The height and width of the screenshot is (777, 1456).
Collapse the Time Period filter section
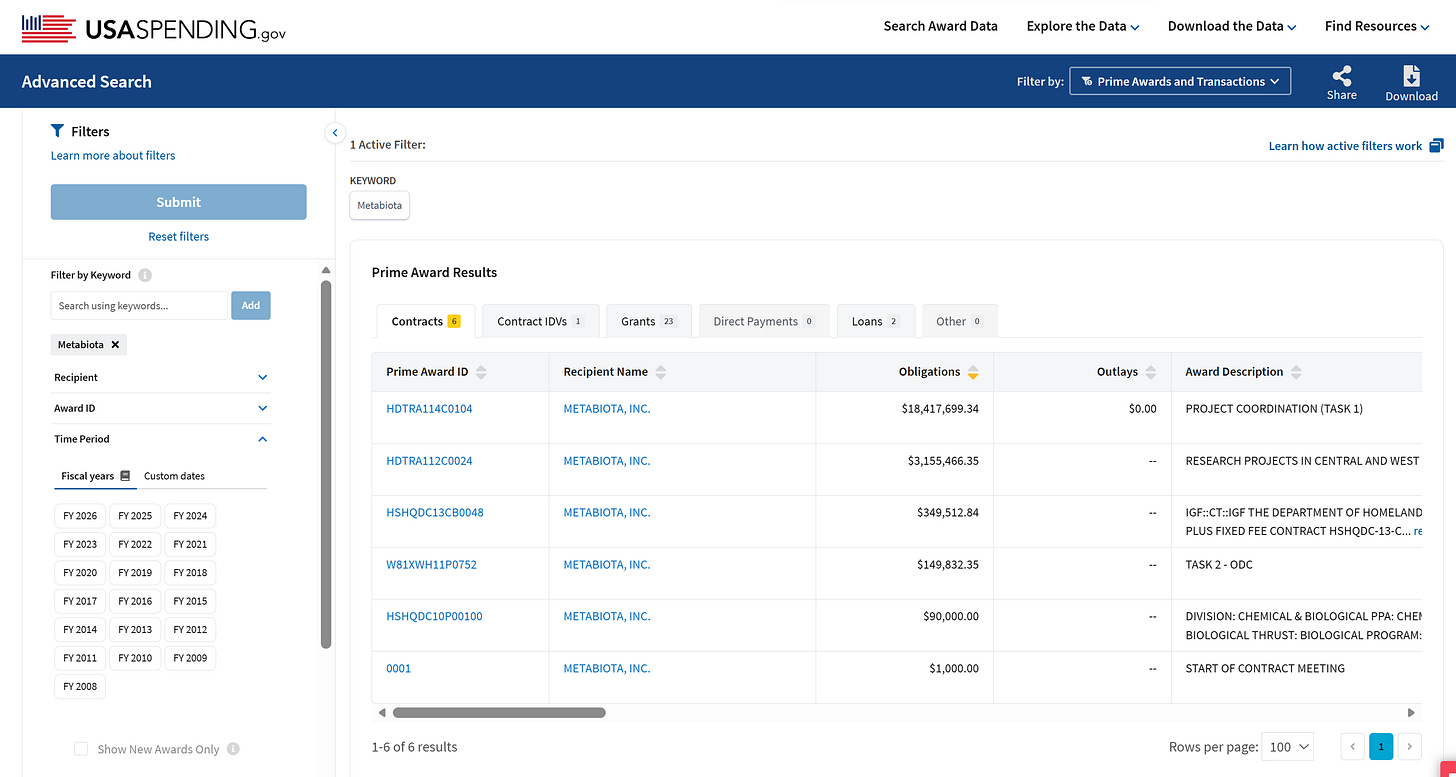coord(160,439)
